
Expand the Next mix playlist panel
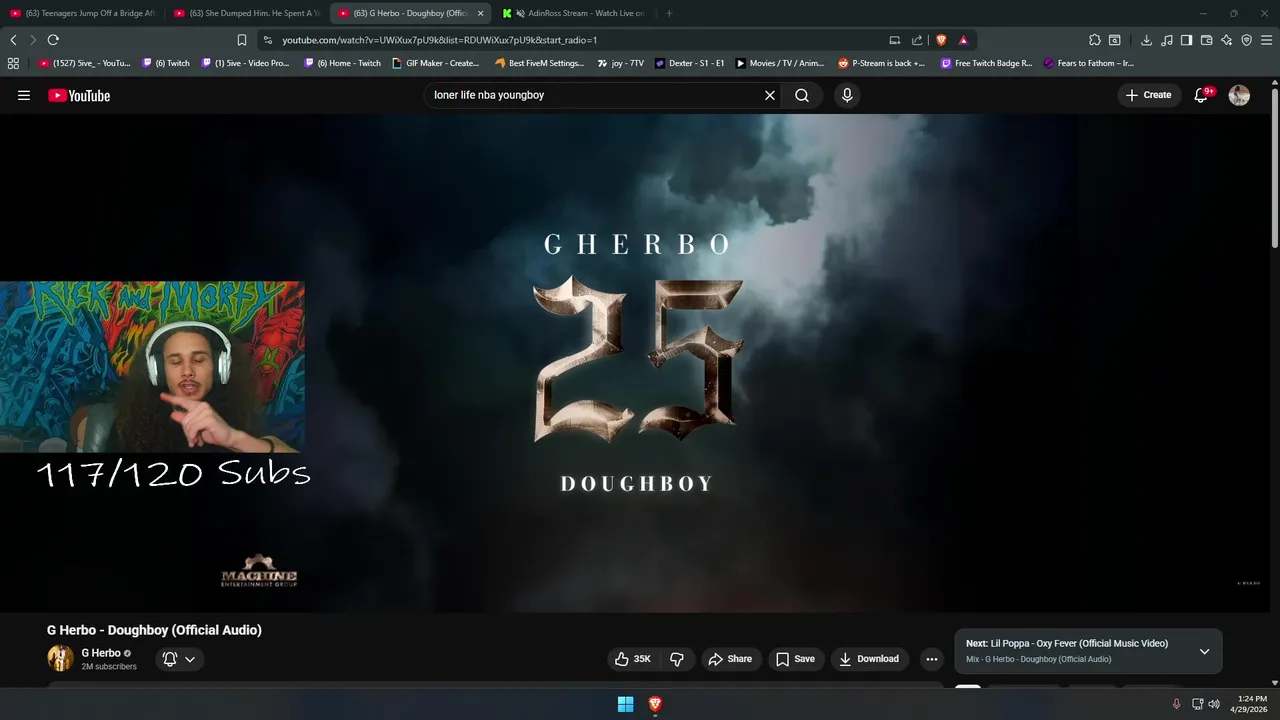(x=1204, y=651)
